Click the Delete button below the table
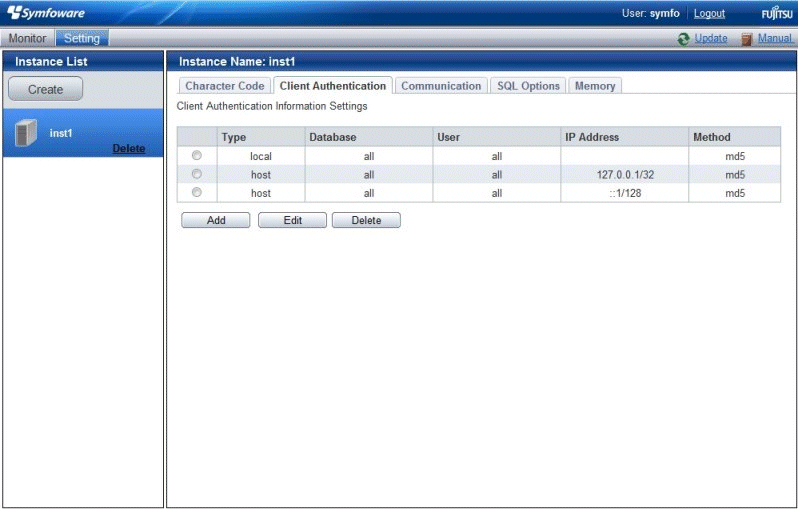This screenshot has height=509, width=798. pyautogui.click(x=366, y=220)
